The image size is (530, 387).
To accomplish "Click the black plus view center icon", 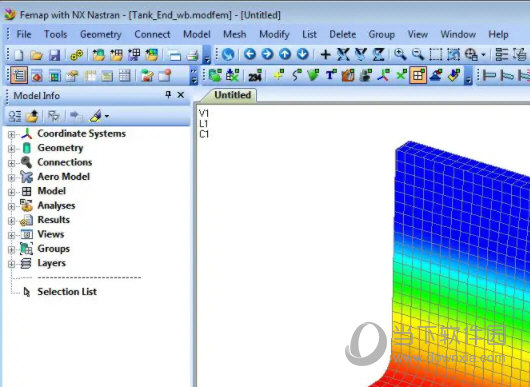I will (326, 54).
